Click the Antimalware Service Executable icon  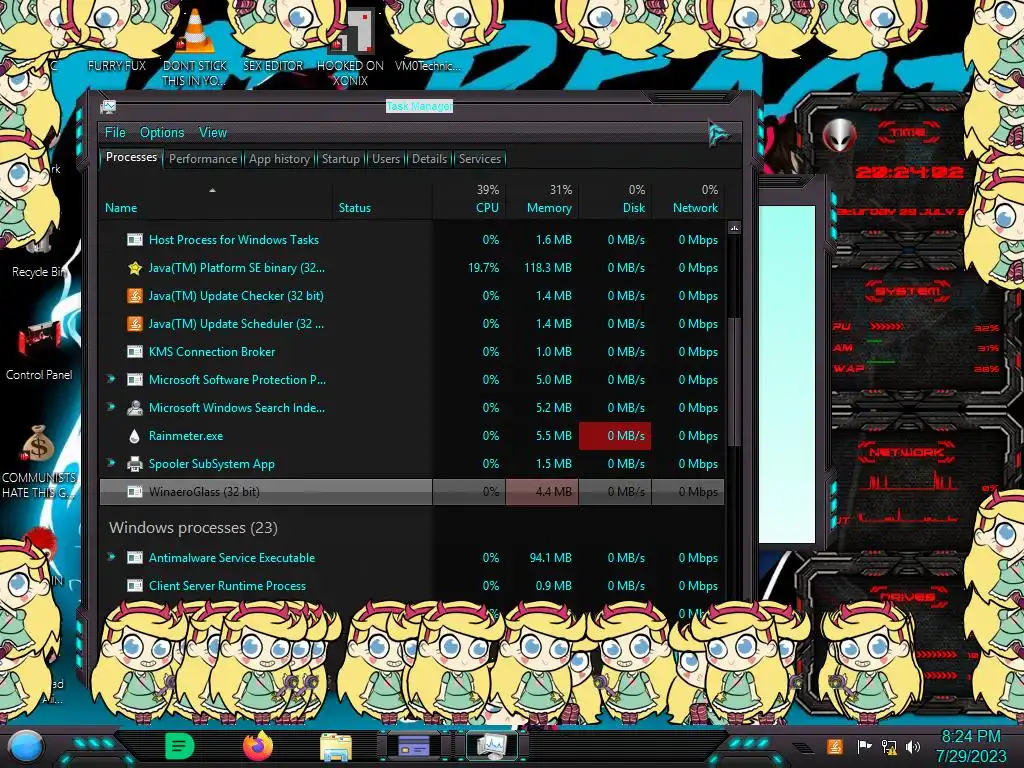tap(135, 558)
